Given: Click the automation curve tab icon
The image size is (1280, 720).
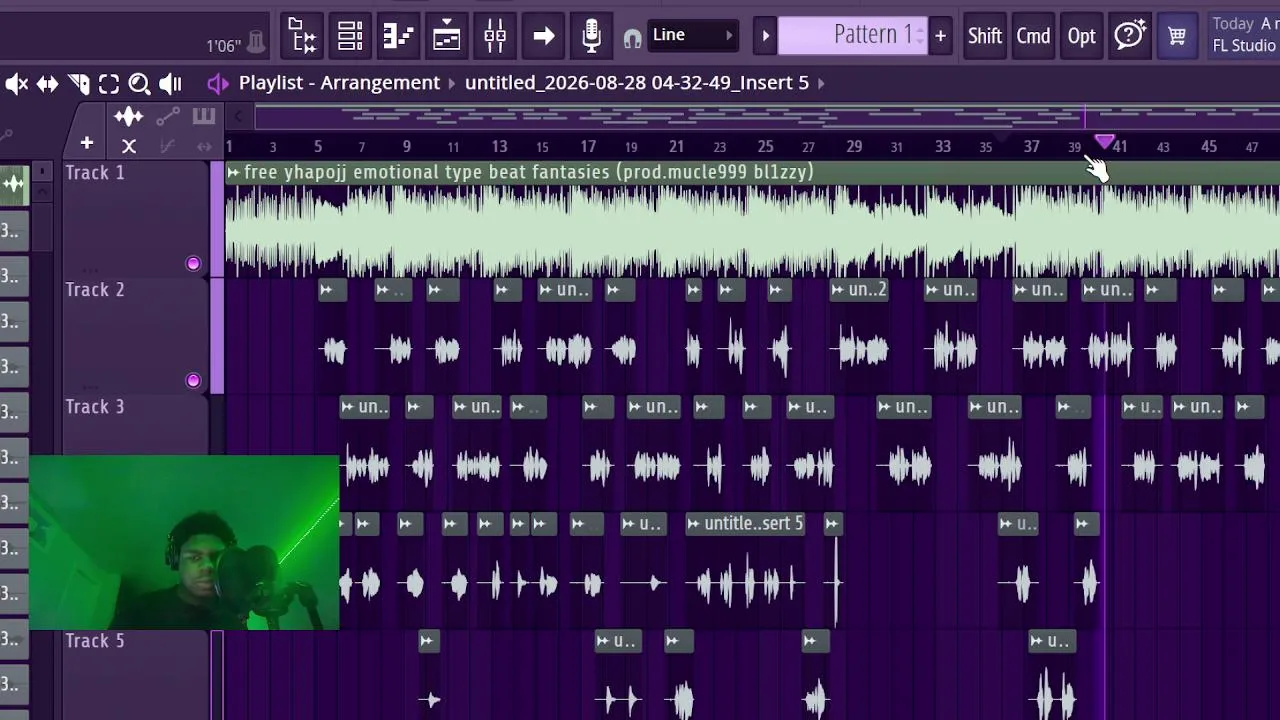Looking at the screenshot, I should pos(167,117).
